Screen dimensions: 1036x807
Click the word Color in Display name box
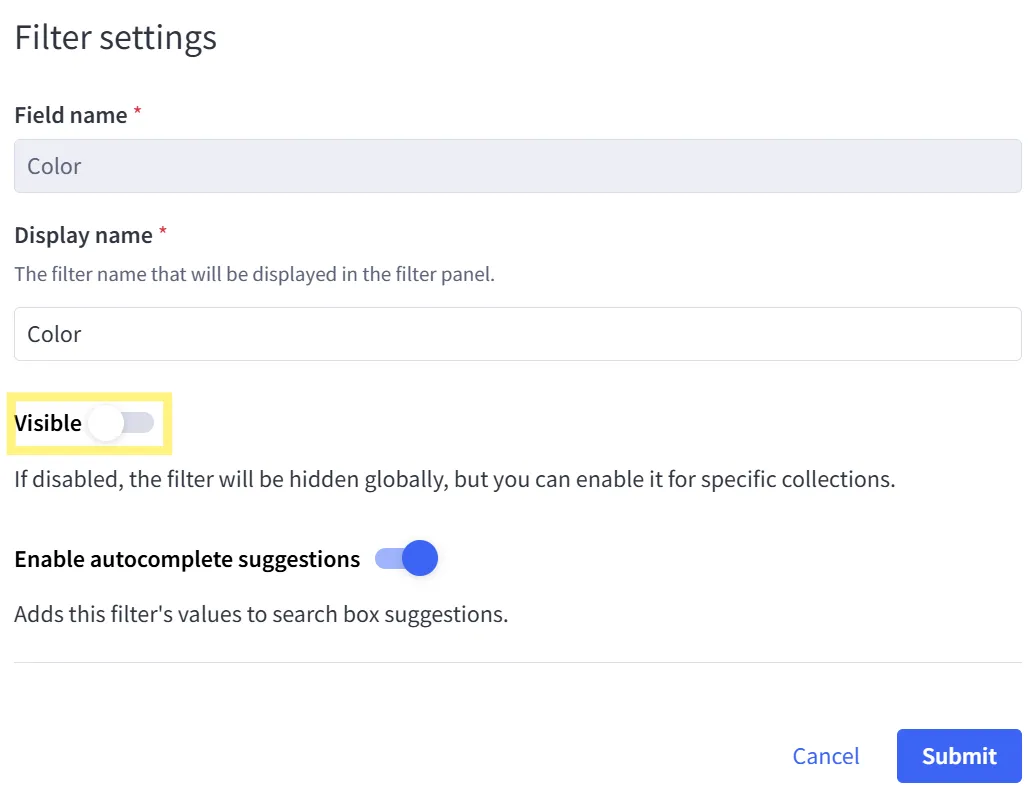click(x=54, y=334)
